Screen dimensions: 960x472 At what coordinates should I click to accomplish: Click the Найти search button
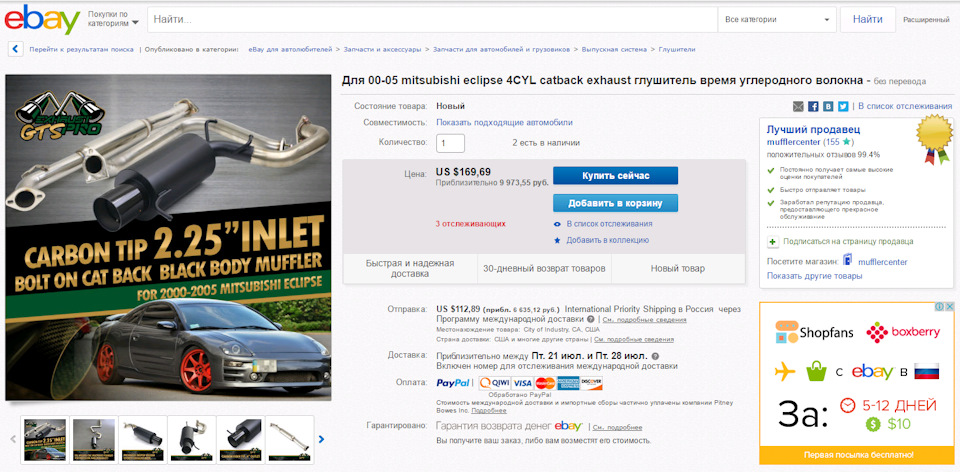click(868, 20)
